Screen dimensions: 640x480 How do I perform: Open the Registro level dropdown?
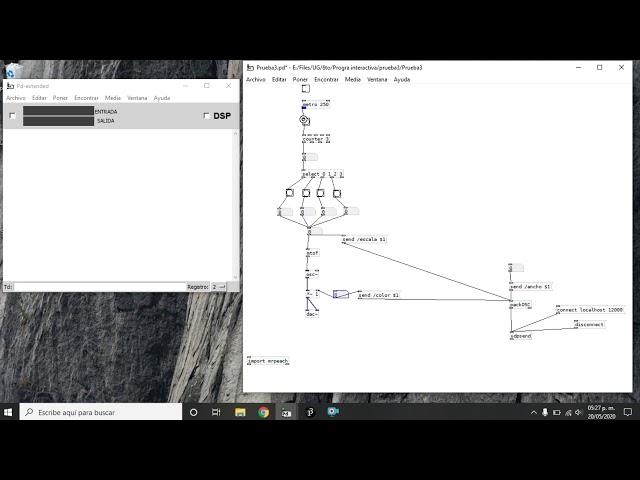pos(218,287)
